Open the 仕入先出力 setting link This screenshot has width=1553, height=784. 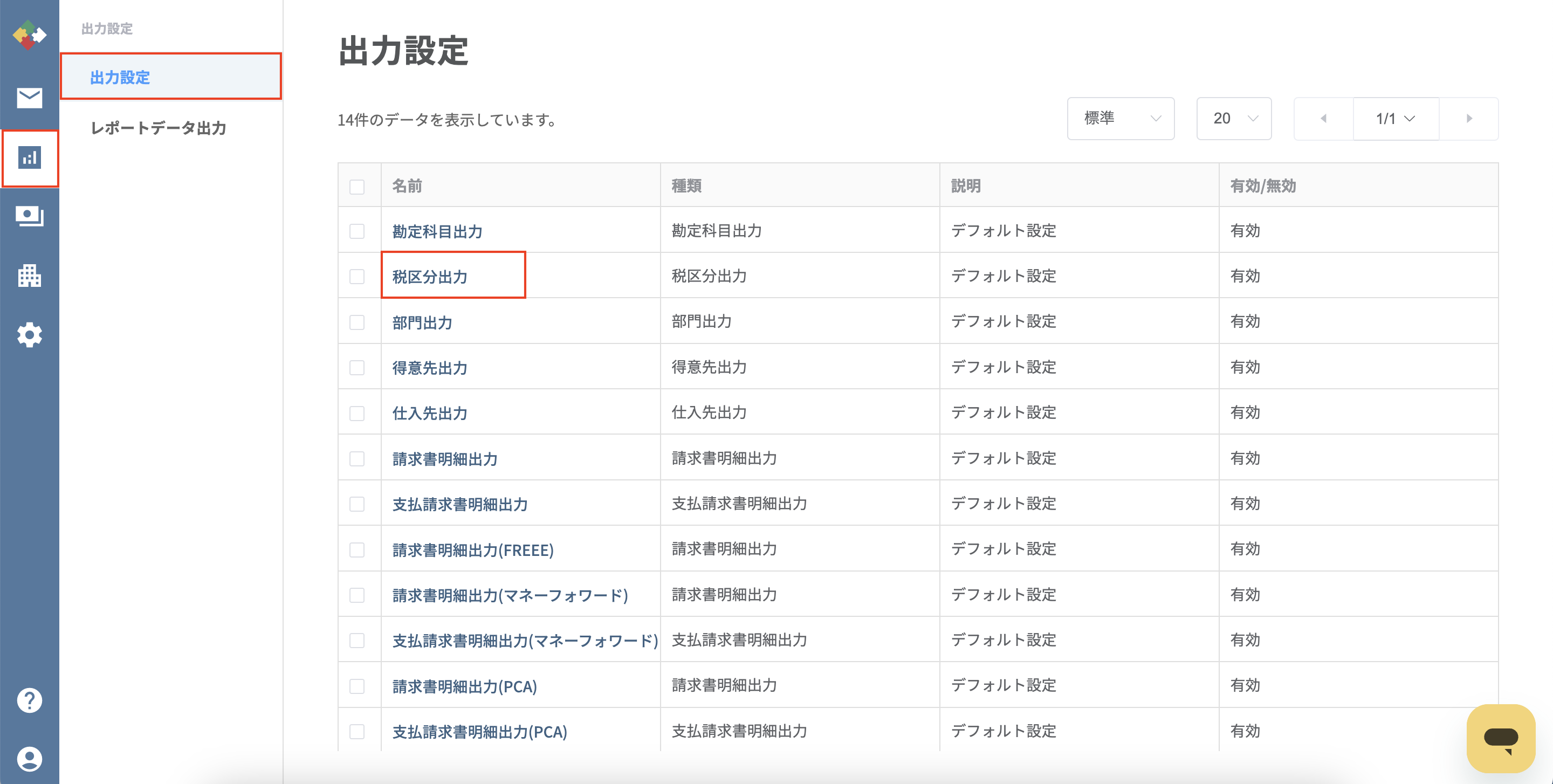(x=430, y=414)
